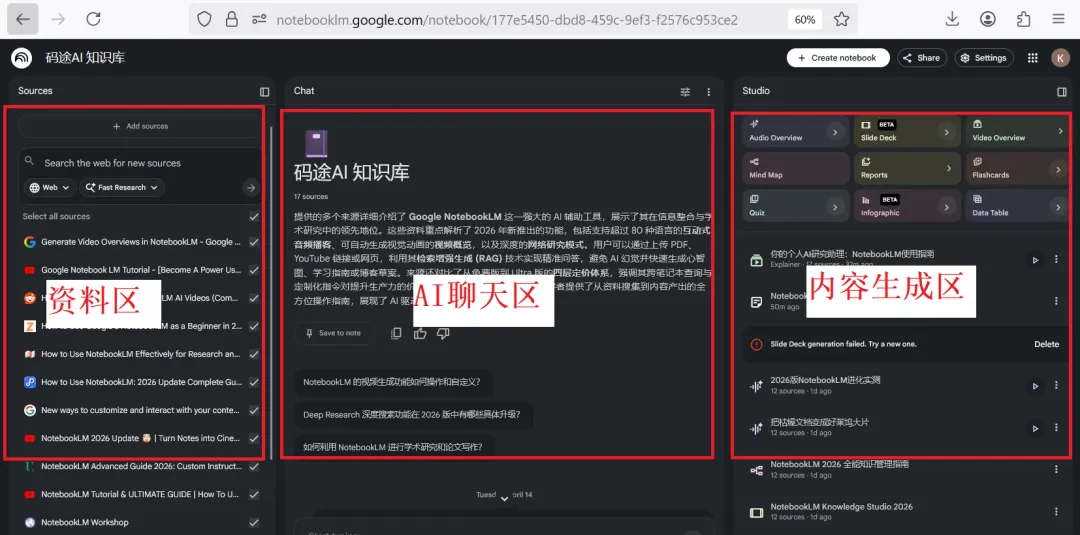Viewport: 1080px width, 535px height.
Task: Click Add sources button
Action: point(141,126)
